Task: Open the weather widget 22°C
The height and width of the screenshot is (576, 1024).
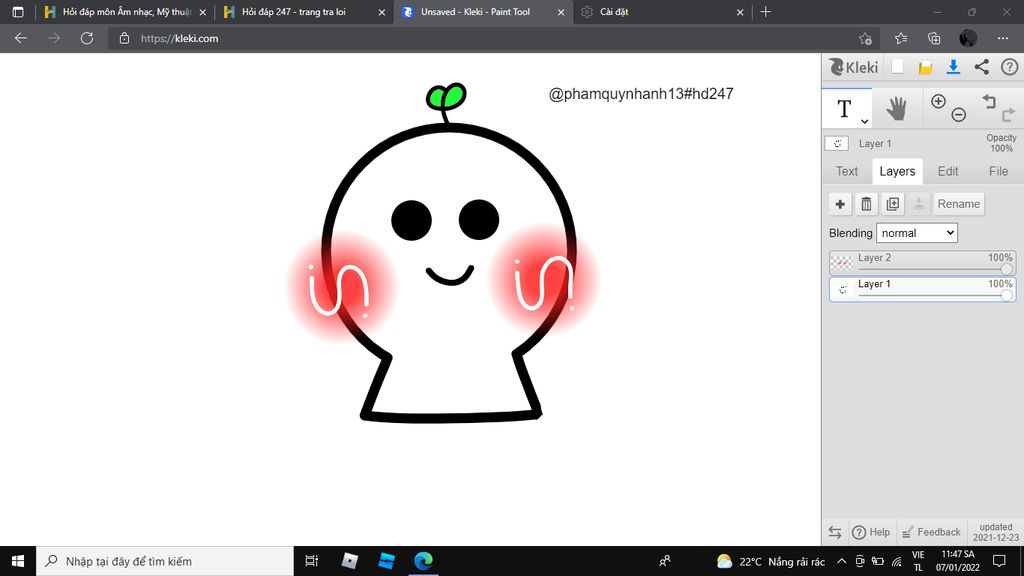Action: click(770, 562)
